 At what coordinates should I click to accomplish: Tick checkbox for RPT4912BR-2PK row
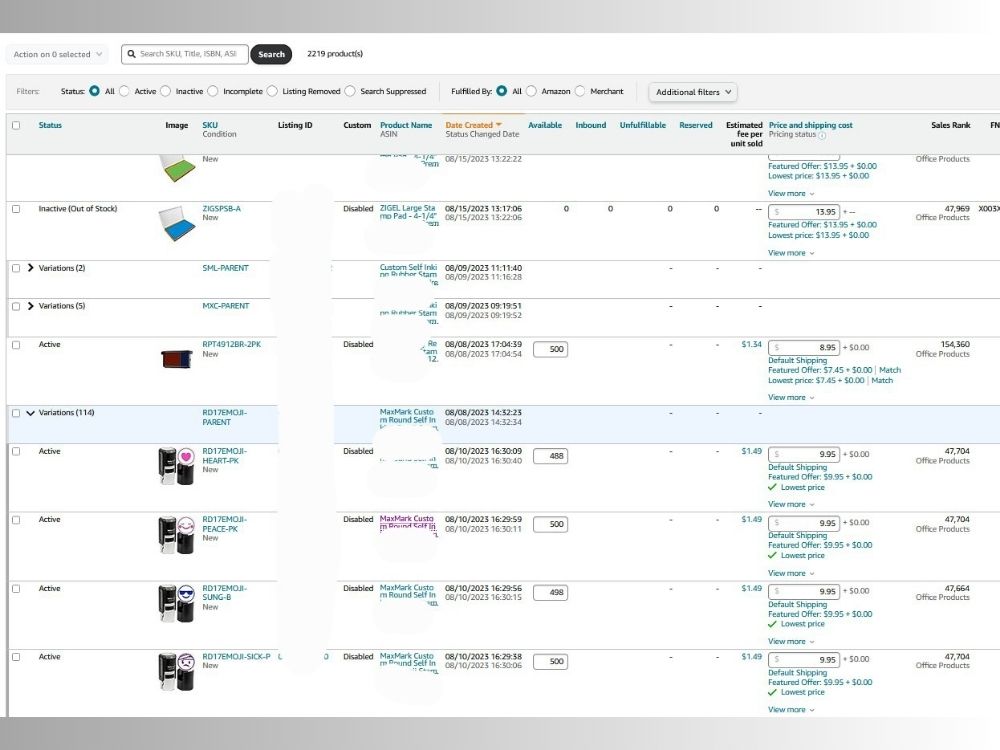click(16, 345)
